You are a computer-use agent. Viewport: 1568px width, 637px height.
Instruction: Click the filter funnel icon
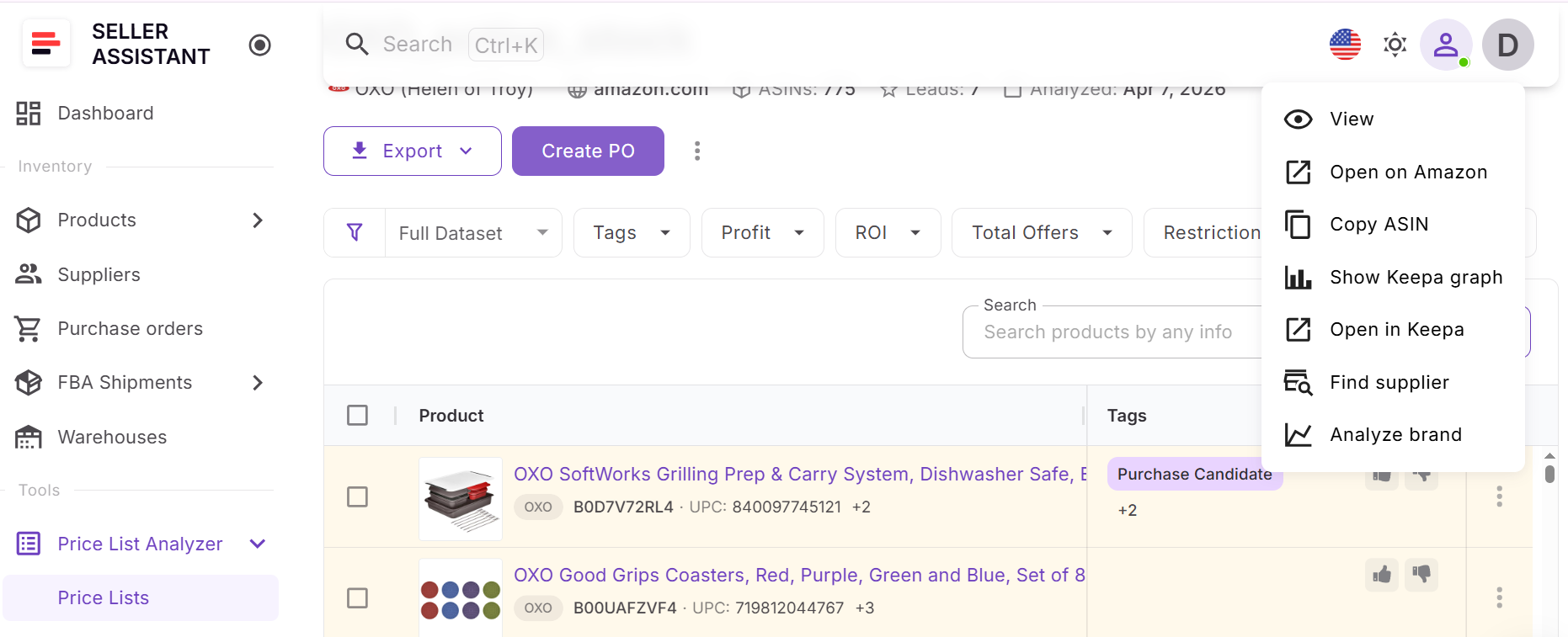click(x=355, y=232)
